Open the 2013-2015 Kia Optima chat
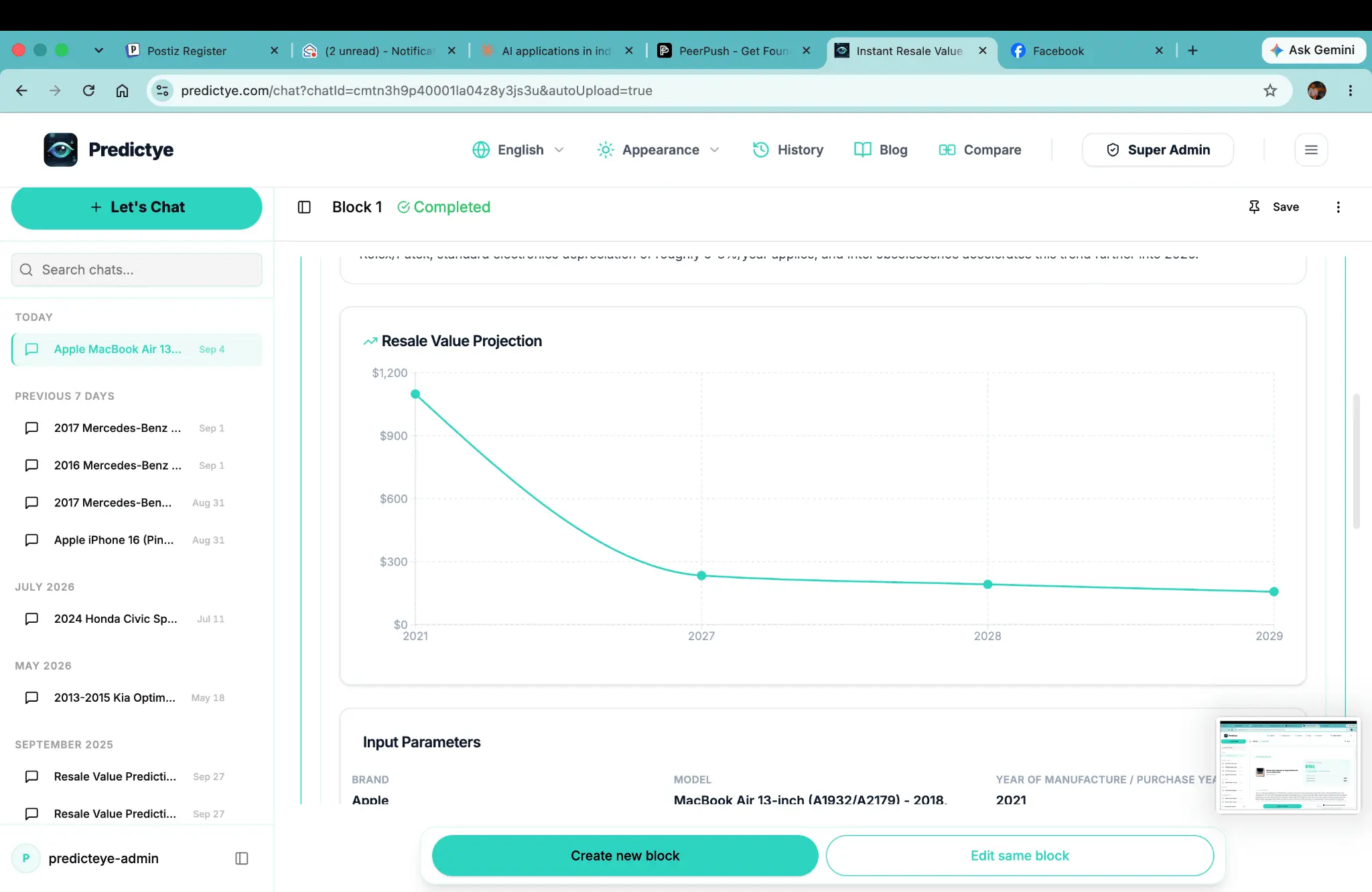 pos(137,698)
